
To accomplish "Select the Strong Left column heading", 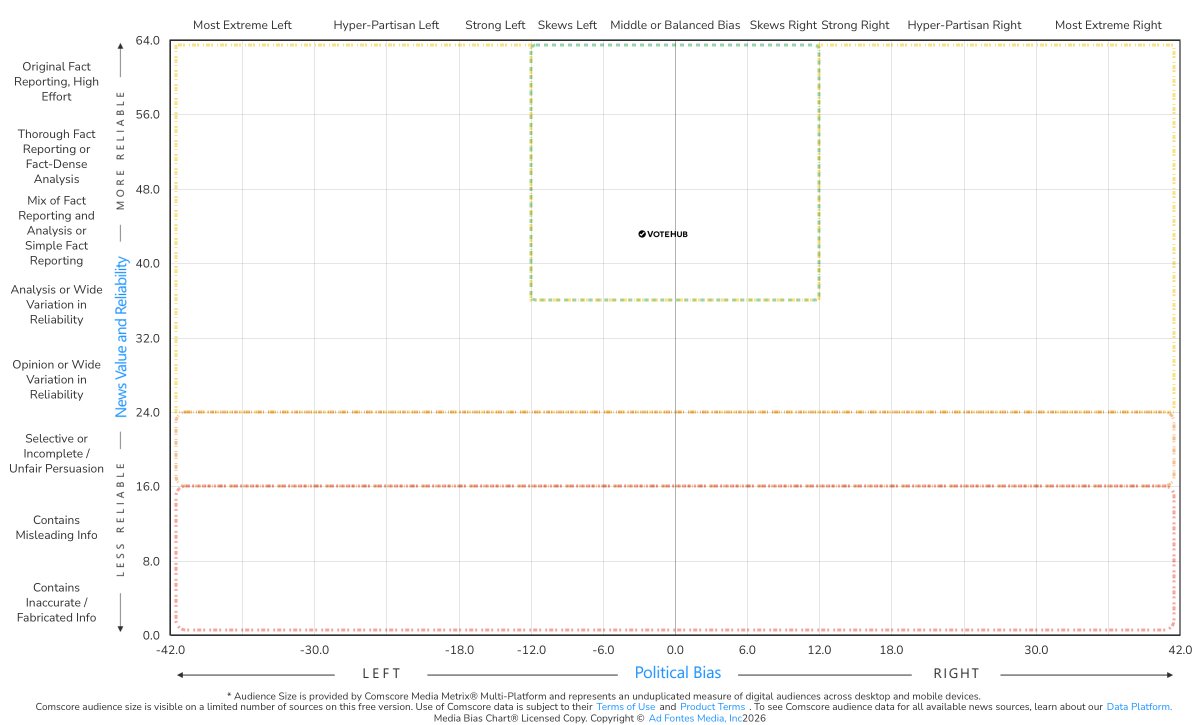I will 495,25.
